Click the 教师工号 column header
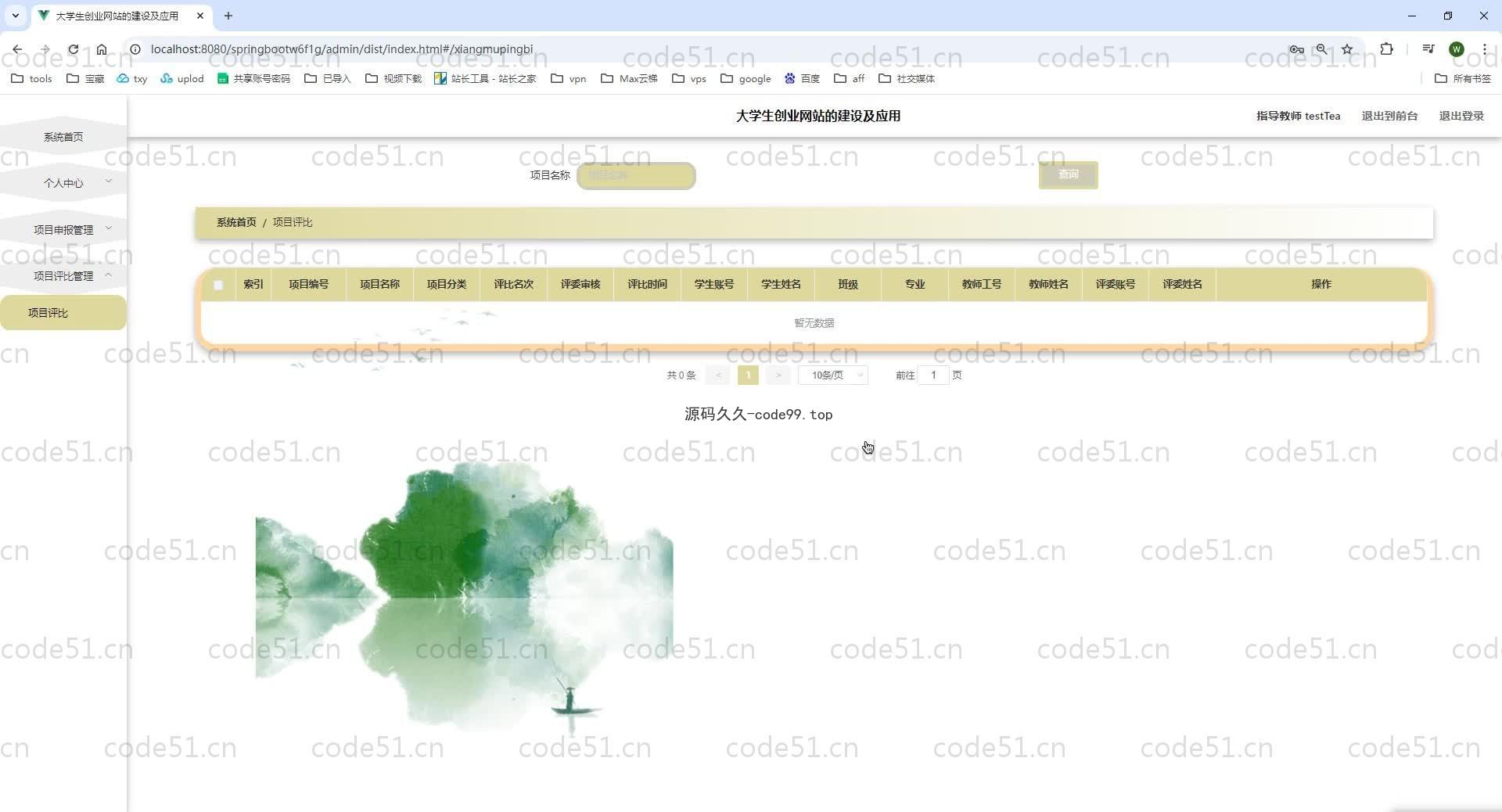The image size is (1502, 812). point(982,285)
